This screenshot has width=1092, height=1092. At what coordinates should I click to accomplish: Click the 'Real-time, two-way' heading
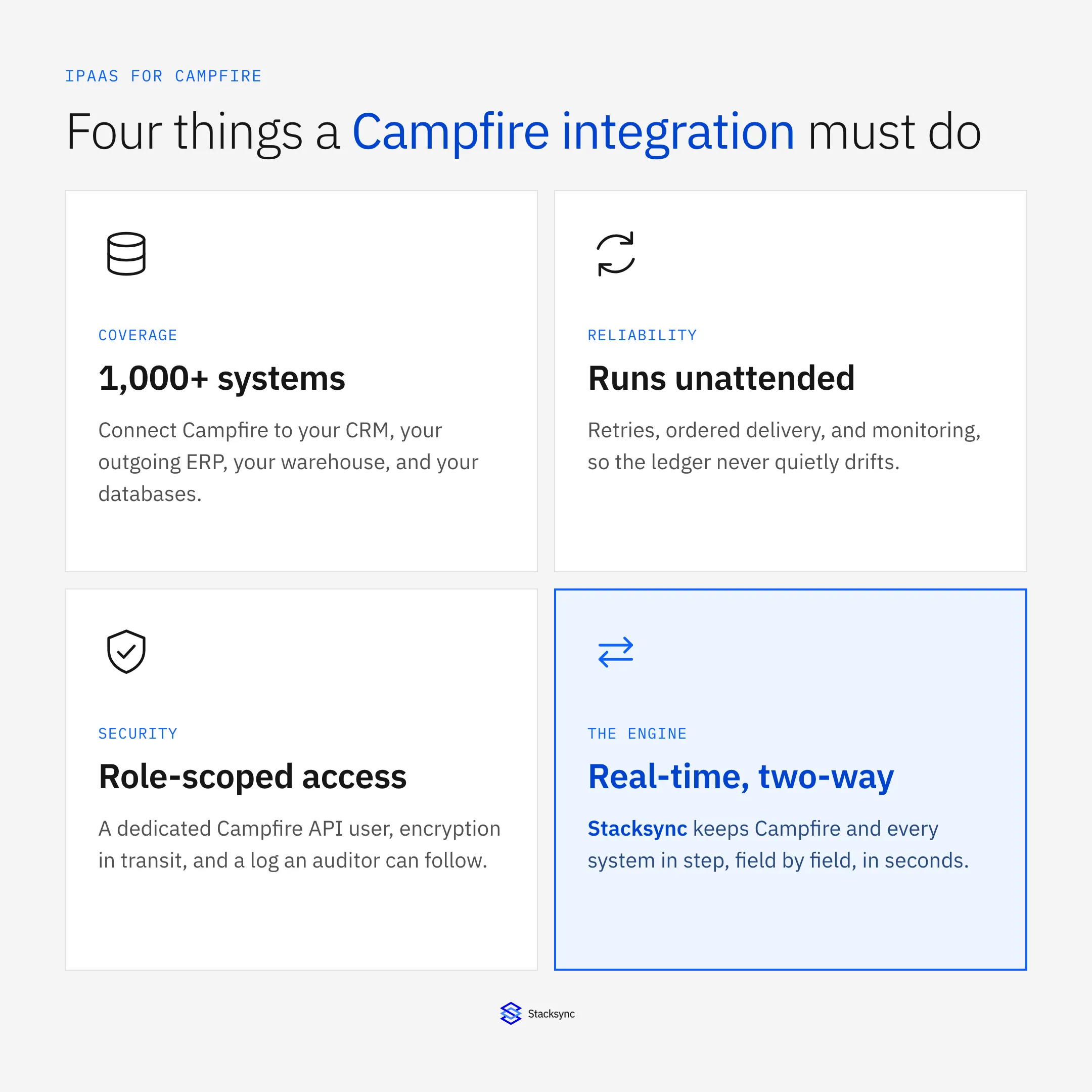tap(741, 777)
